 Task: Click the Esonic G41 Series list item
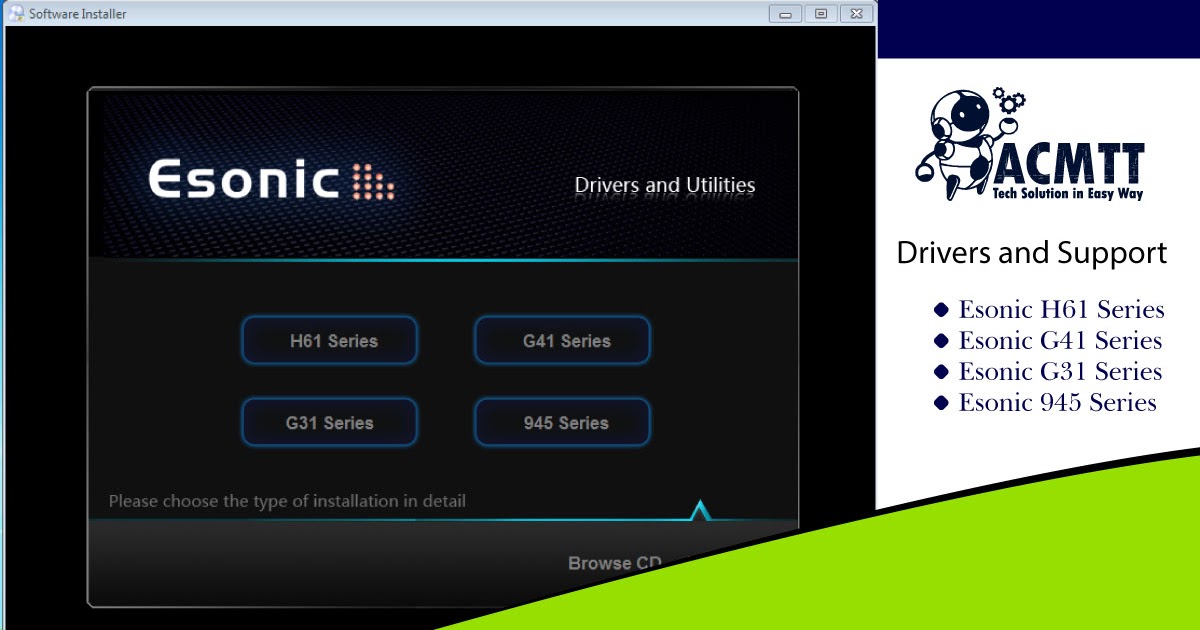tap(1048, 340)
